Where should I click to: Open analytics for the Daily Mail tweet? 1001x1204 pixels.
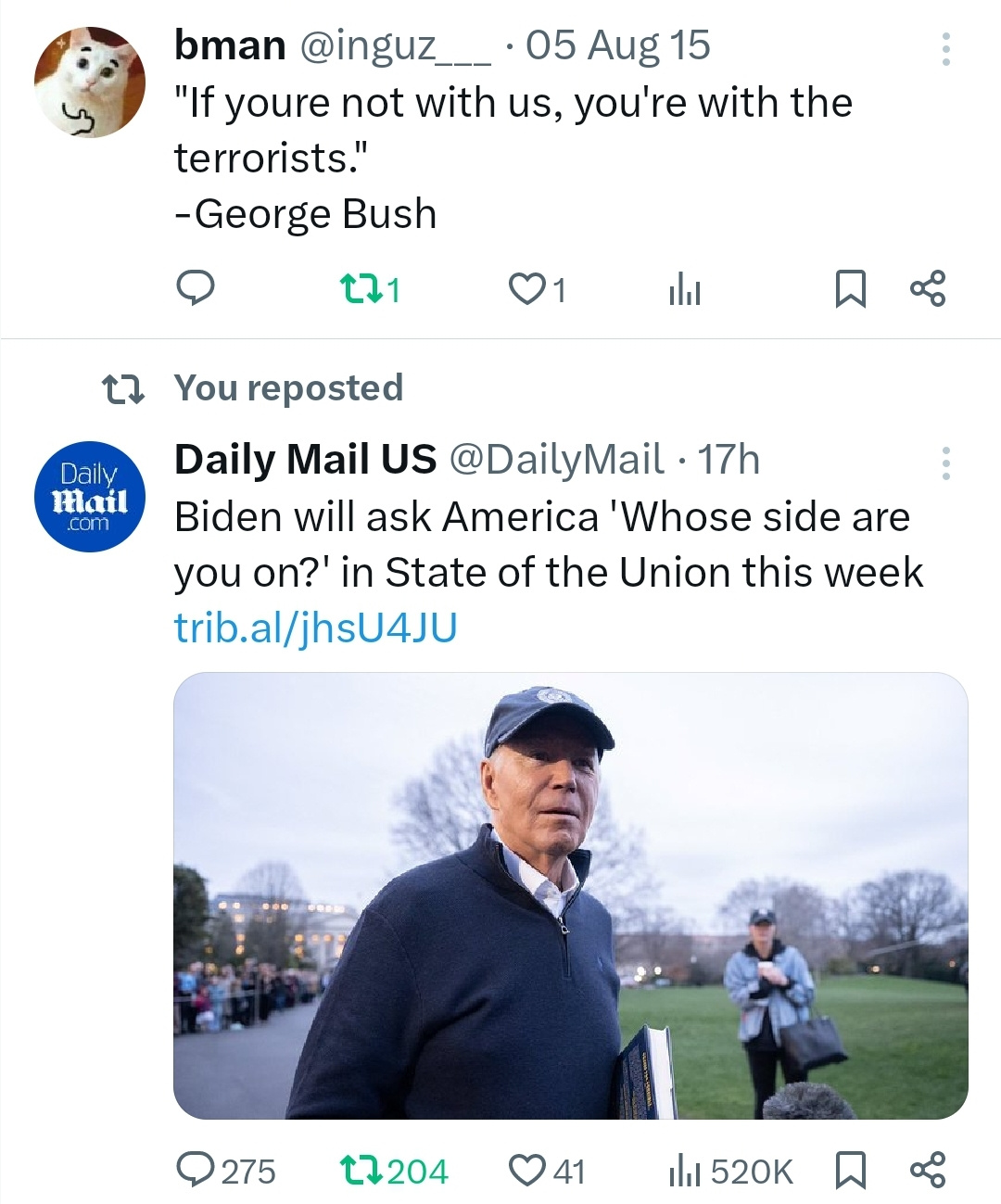point(684,1171)
